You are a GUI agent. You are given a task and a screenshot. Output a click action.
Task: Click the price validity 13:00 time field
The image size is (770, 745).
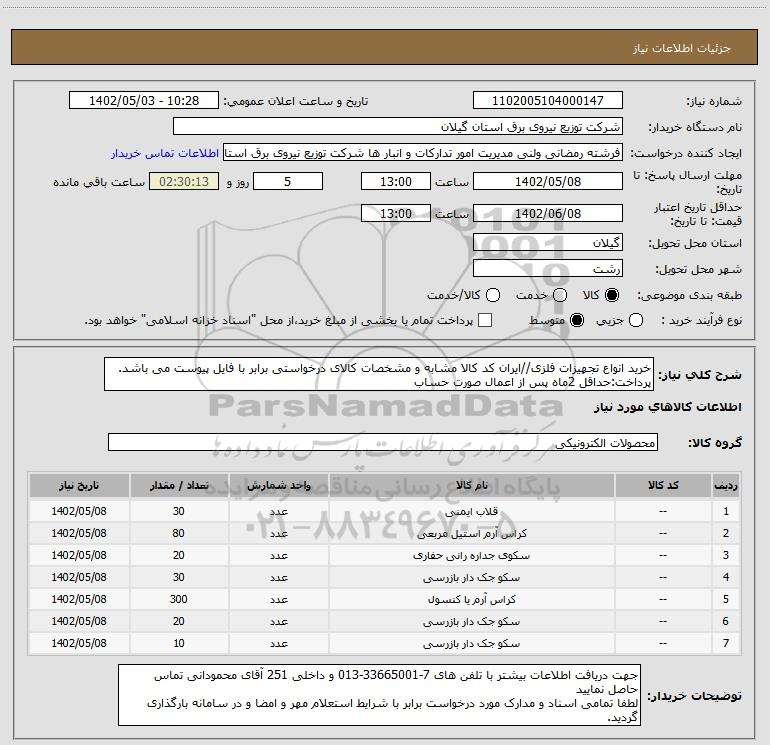point(396,214)
